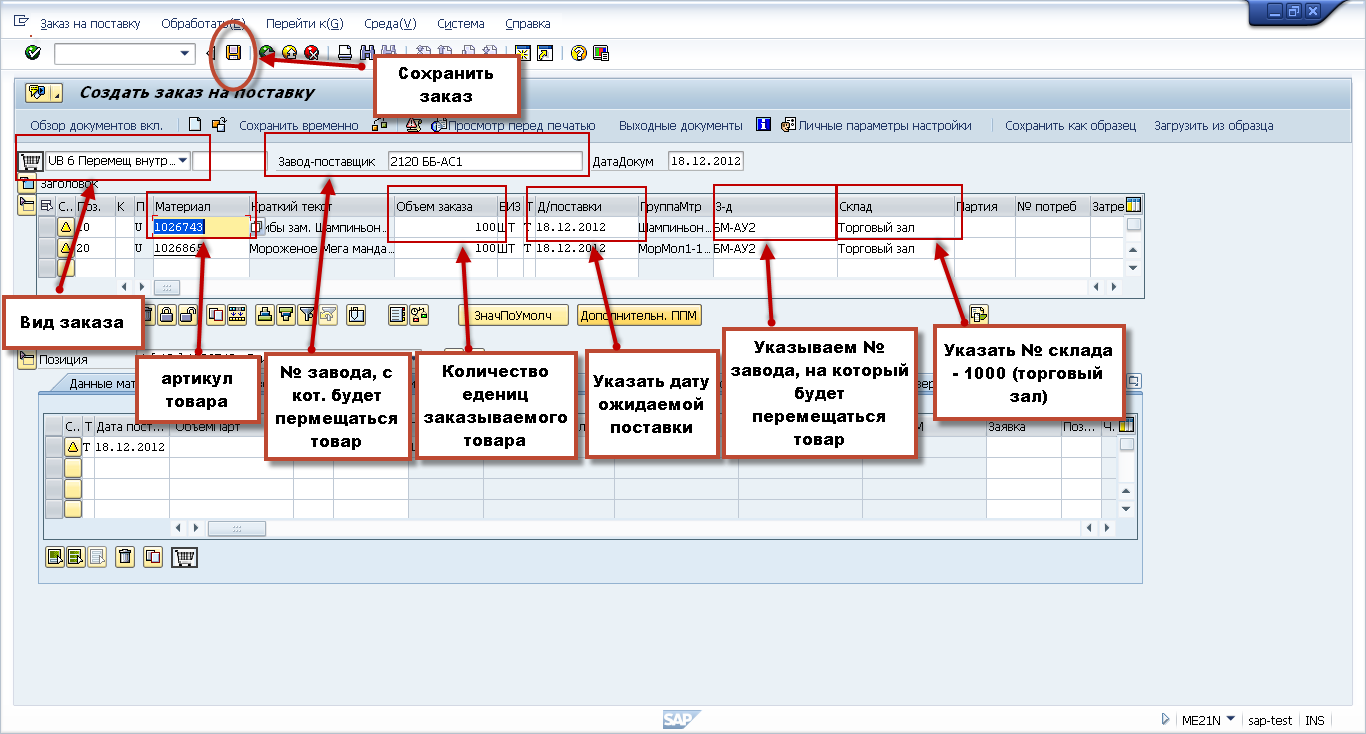Click the set filter funnel icon

tap(307, 315)
